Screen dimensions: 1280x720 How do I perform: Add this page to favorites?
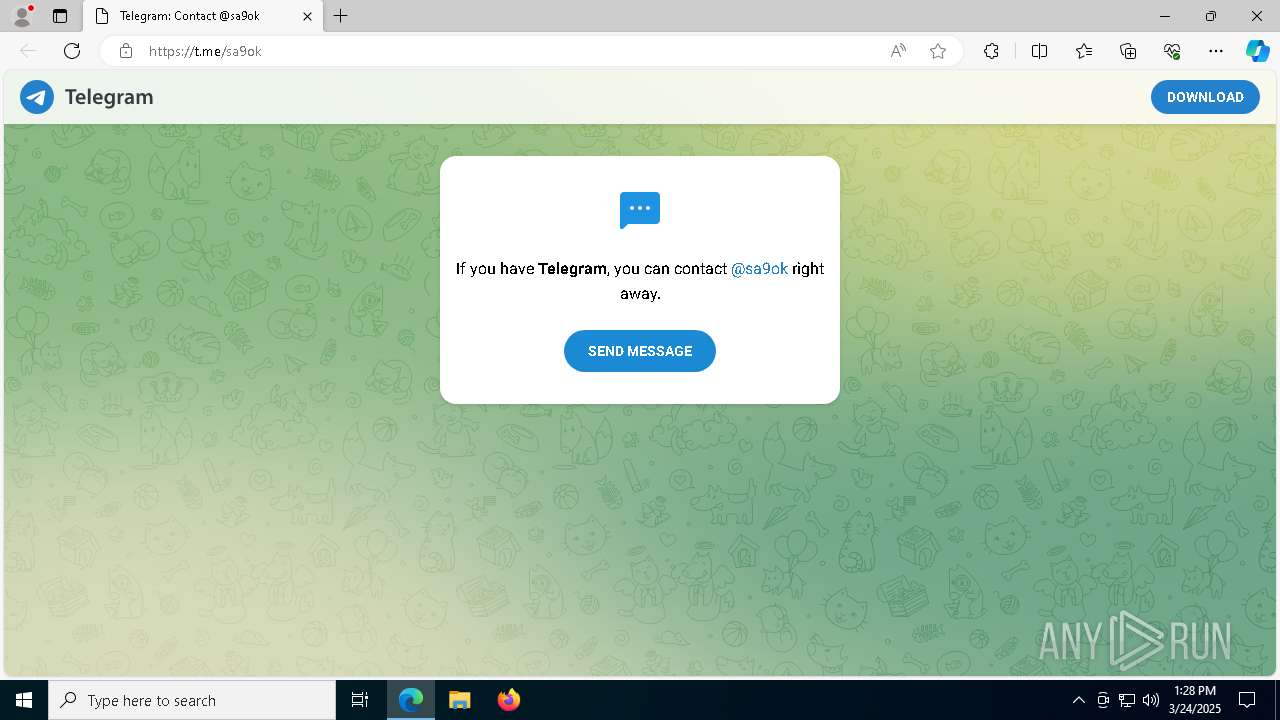click(938, 51)
